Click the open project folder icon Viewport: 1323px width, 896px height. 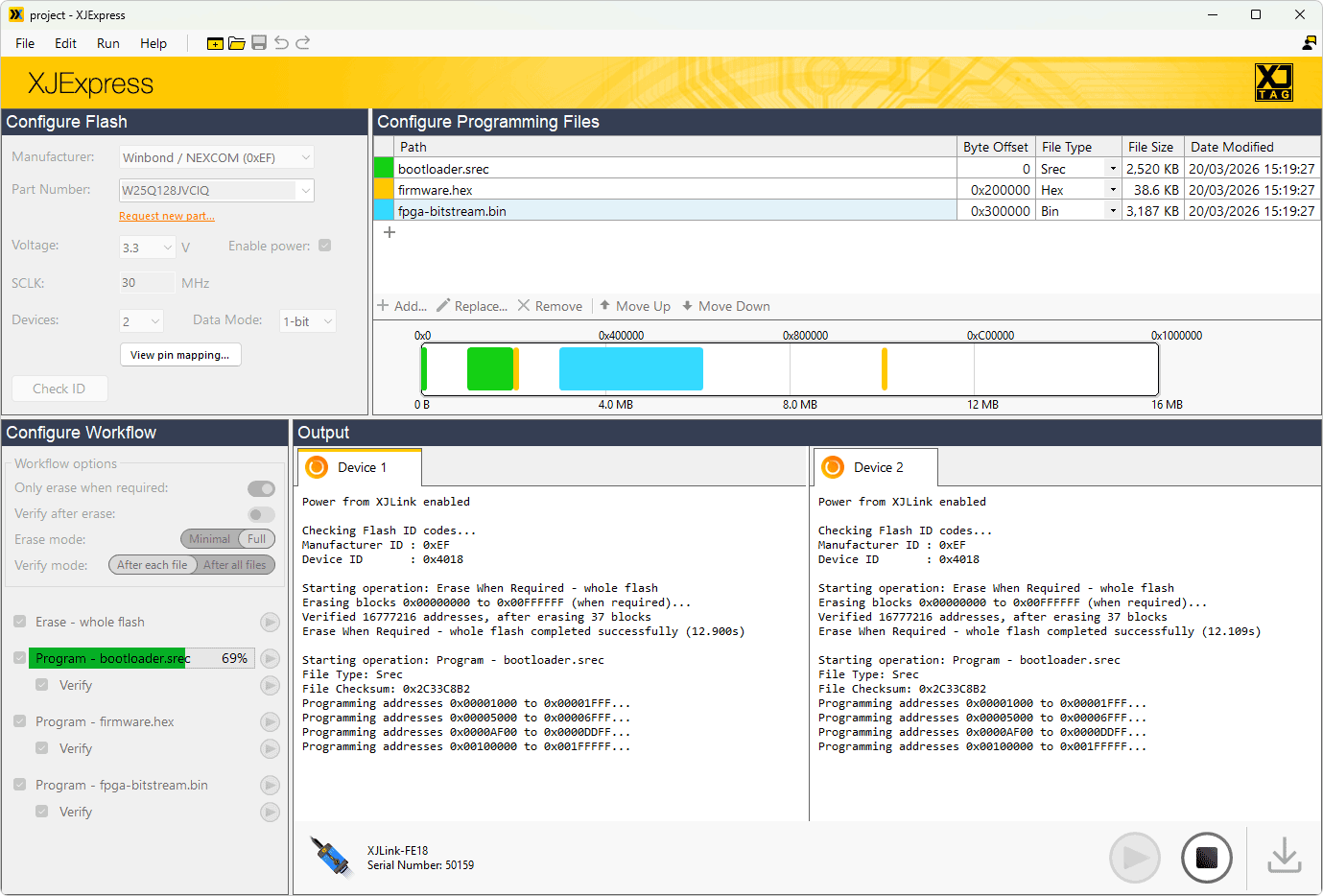(x=237, y=43)
